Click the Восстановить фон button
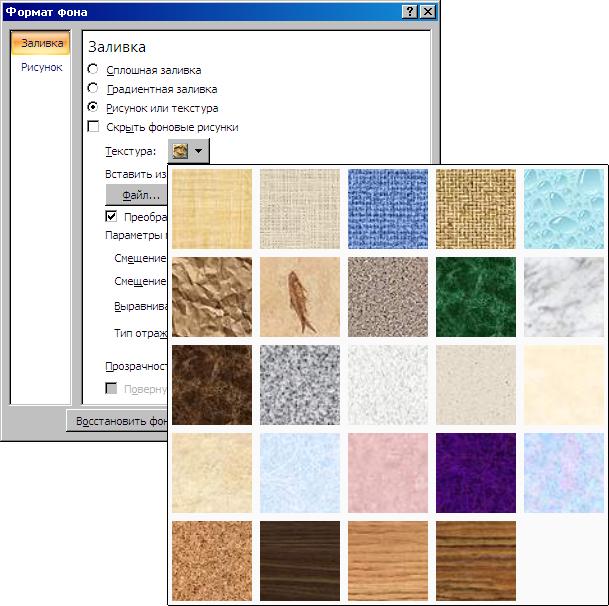The width and height of the screenshot is (609, 606). (x=117, y=421)
